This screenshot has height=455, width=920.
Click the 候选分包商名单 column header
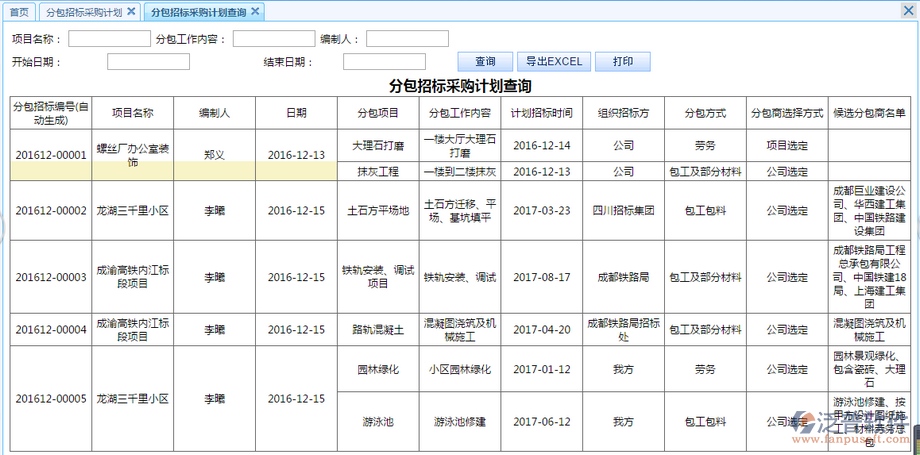869,113
